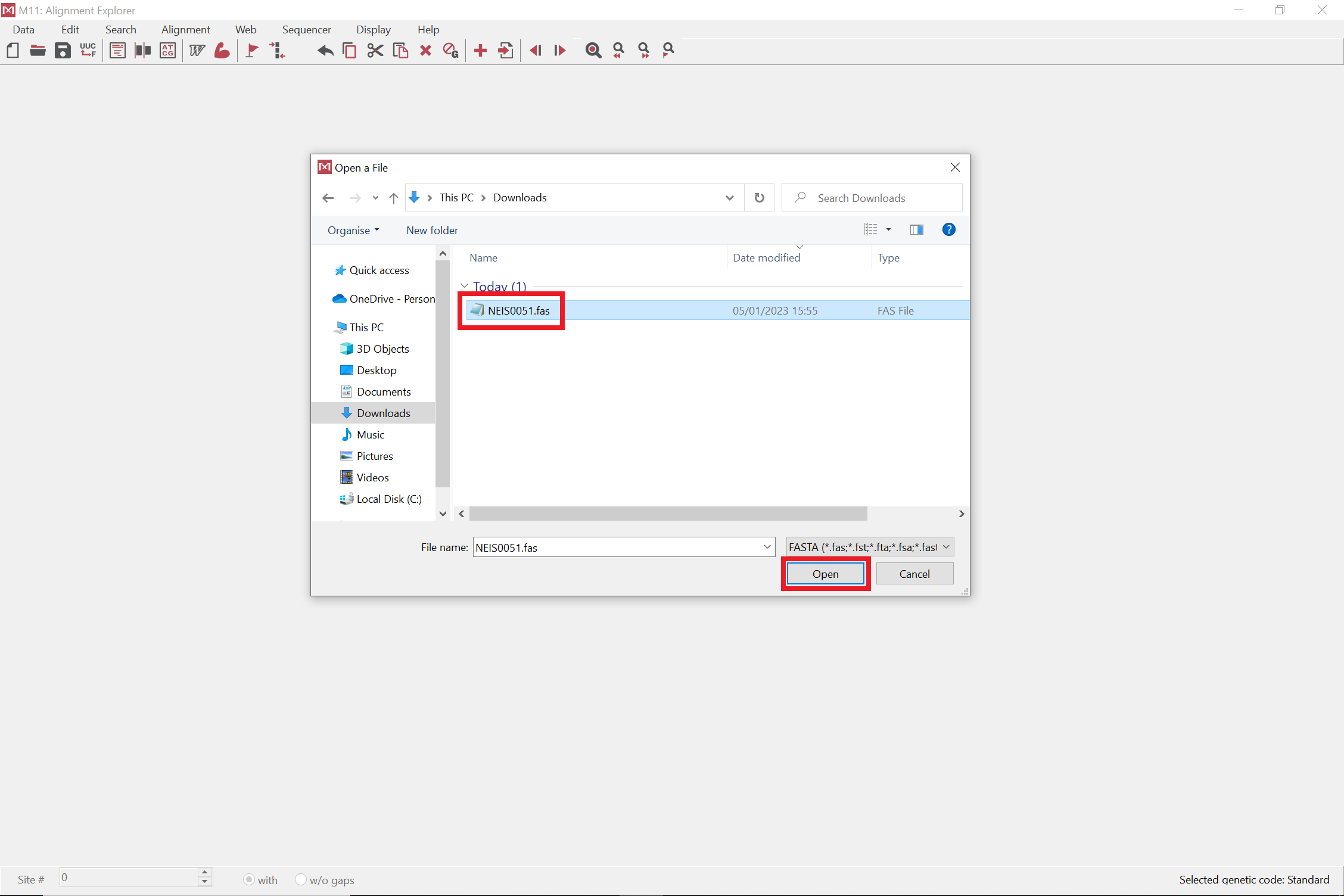Click the new blank alignment icon
Image resolution: width=1344 pixels, height=896 pixels.
[13, 51]
